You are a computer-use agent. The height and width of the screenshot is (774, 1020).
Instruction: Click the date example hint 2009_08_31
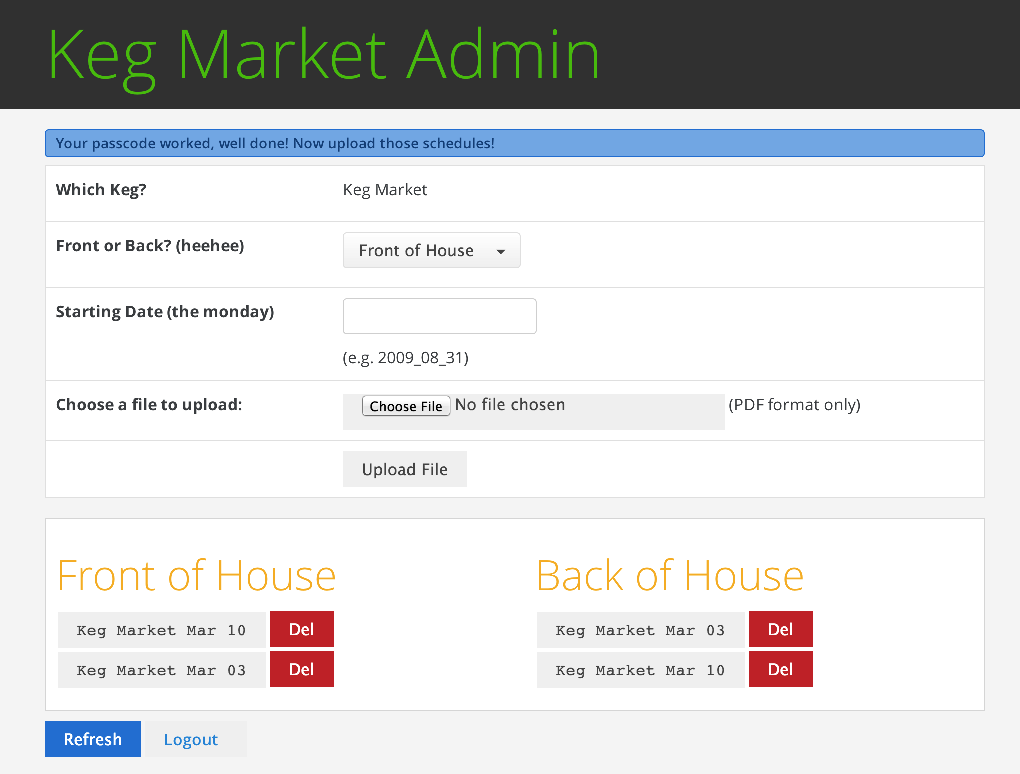406,358
